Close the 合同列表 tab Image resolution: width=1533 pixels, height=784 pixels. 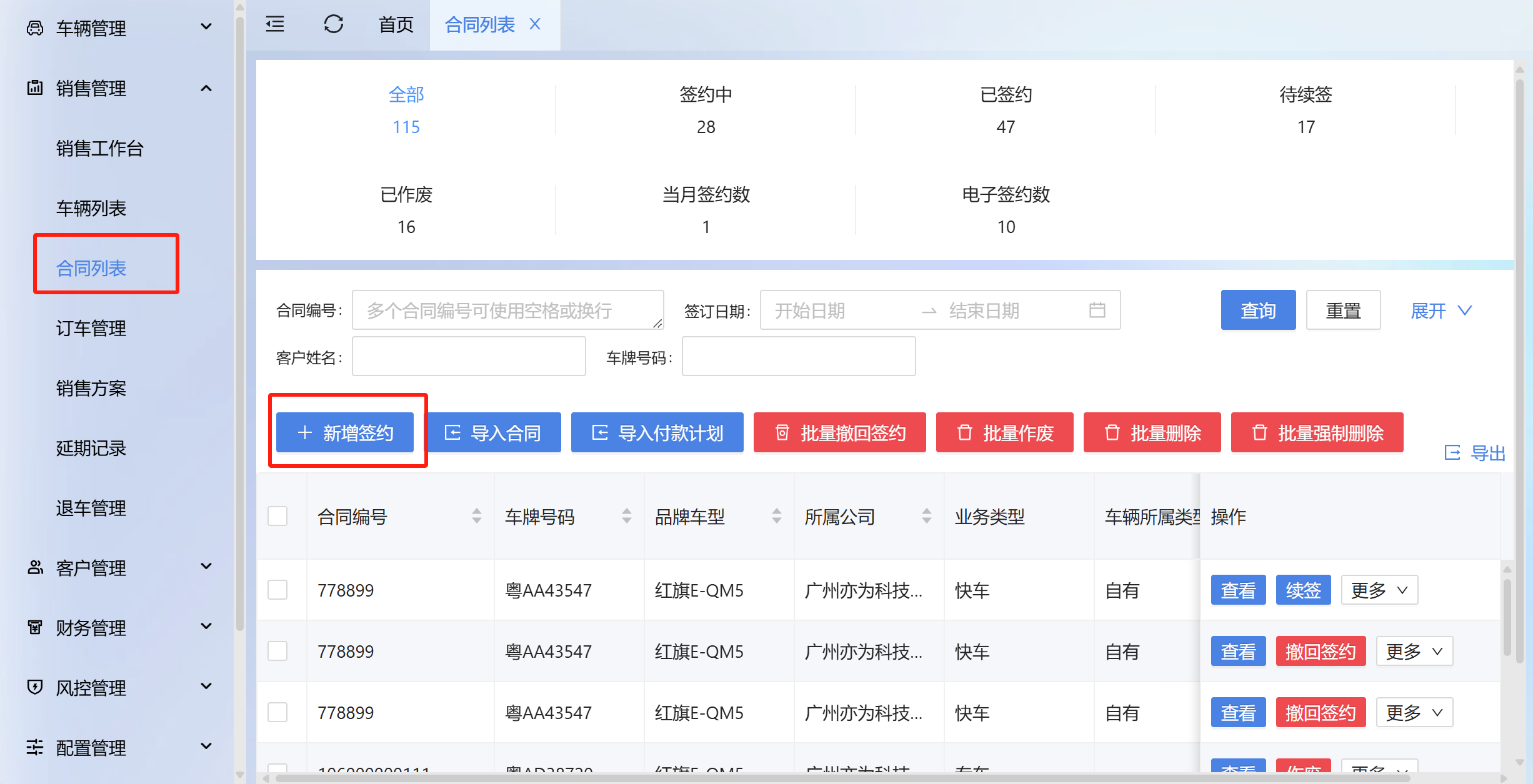click(535, 24)
